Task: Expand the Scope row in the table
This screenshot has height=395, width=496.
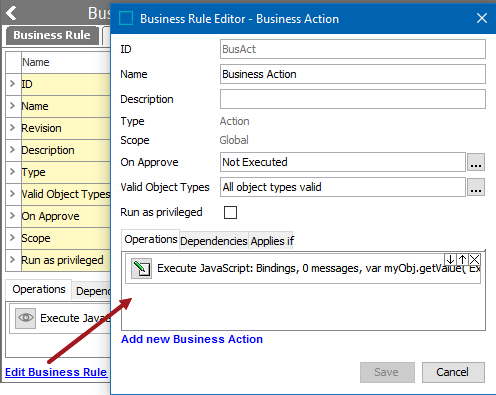Action: point(13,238)
